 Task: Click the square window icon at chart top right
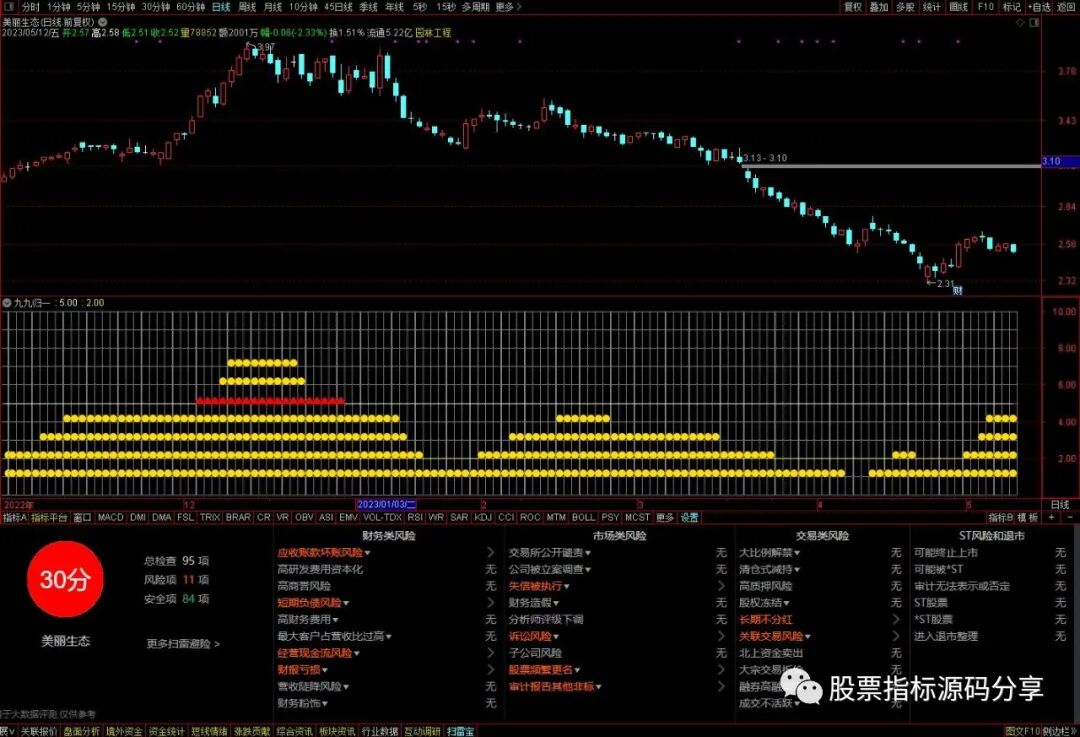[1034, 23]
